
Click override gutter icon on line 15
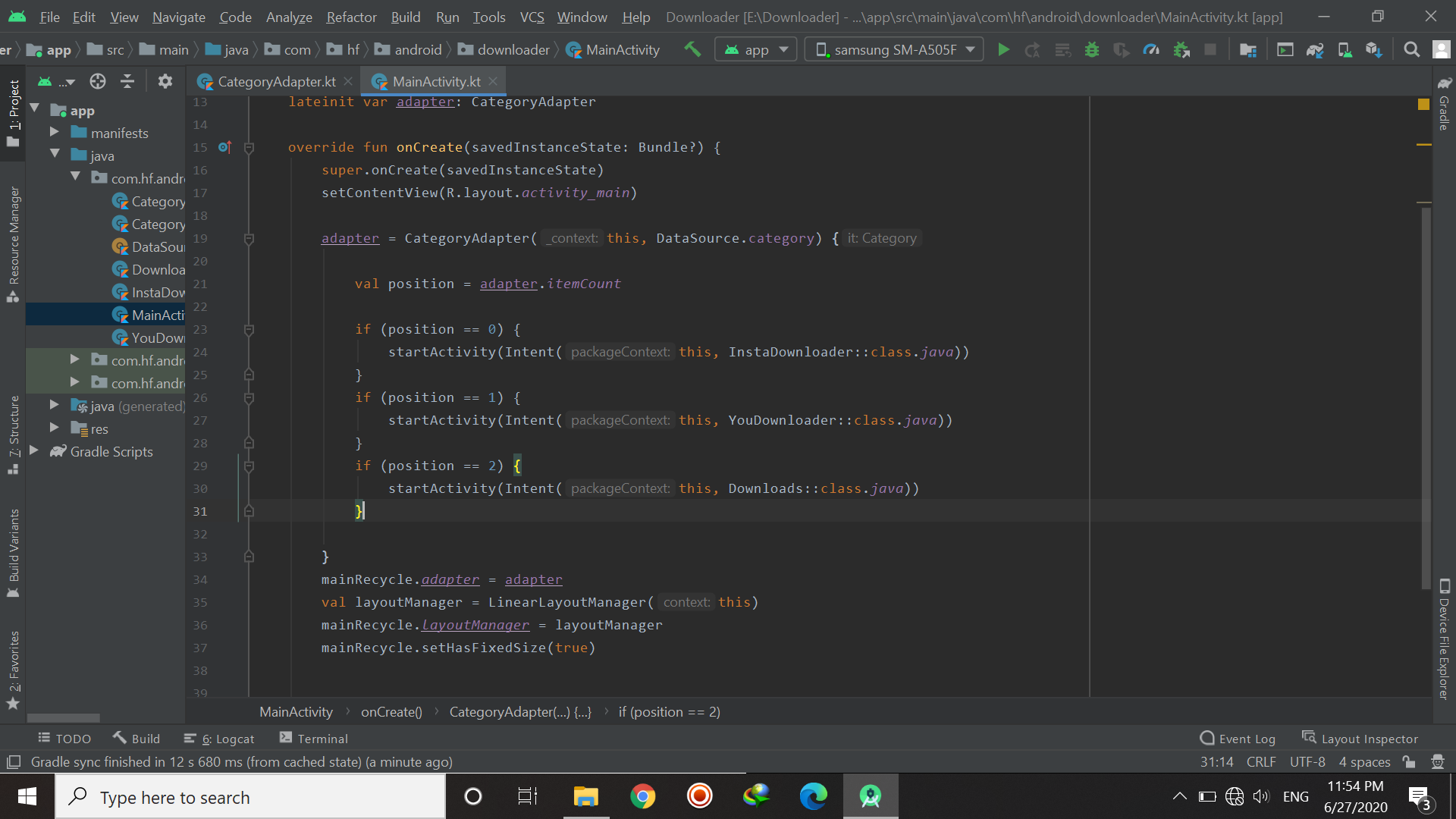point(224,147)
